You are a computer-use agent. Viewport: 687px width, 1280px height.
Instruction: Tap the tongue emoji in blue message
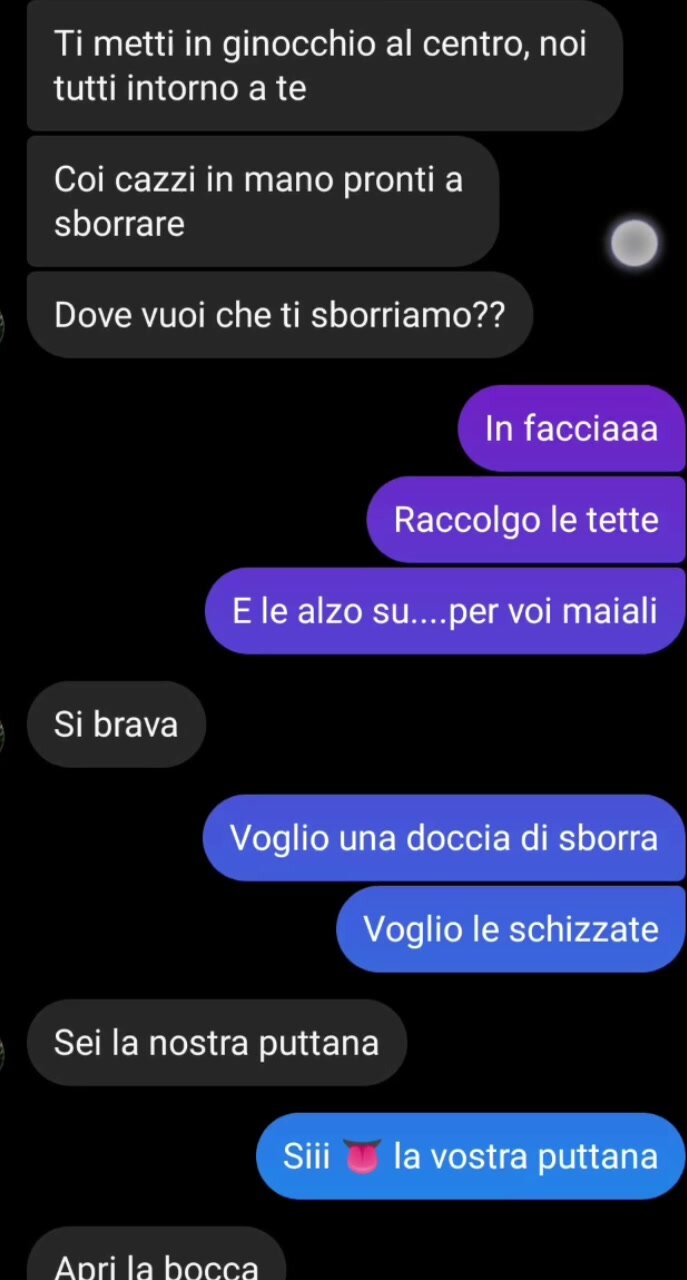[362, 1157]
